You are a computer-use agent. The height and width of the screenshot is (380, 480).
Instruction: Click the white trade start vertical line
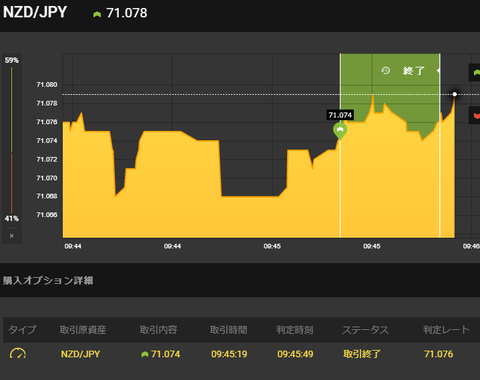click(x=340, y=145)
